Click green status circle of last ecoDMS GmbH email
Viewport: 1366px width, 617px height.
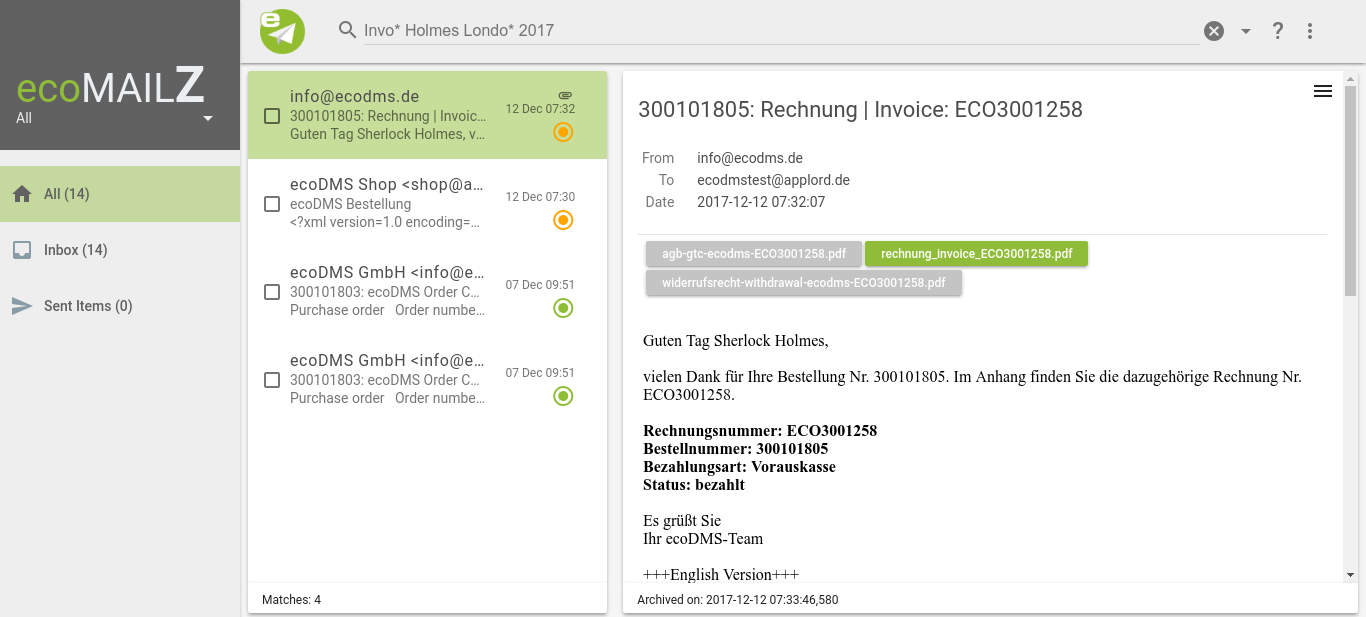click(563, 396)
